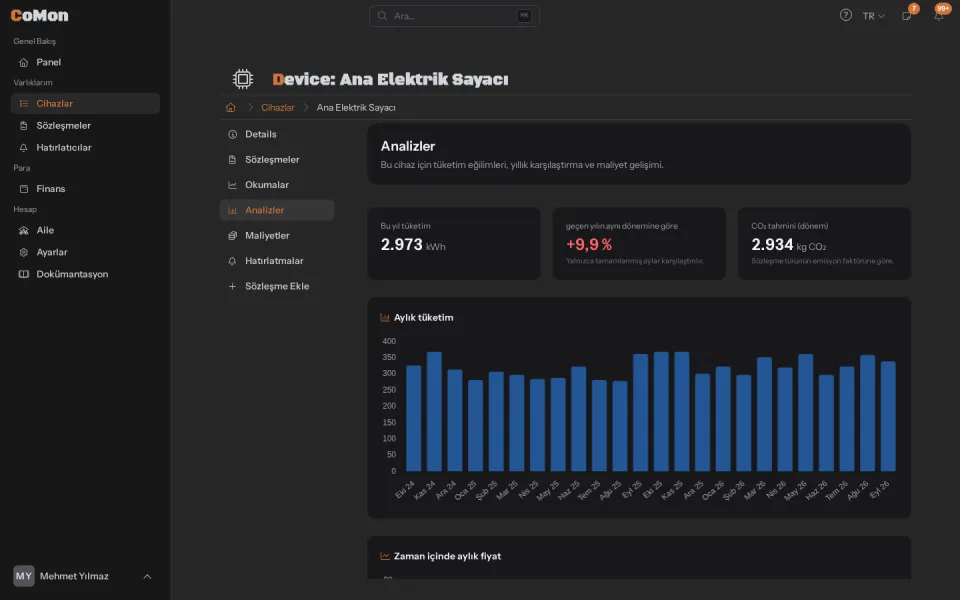The image size is (960, 600).
Task: Open the Finans section
Action: pos(85,189)
